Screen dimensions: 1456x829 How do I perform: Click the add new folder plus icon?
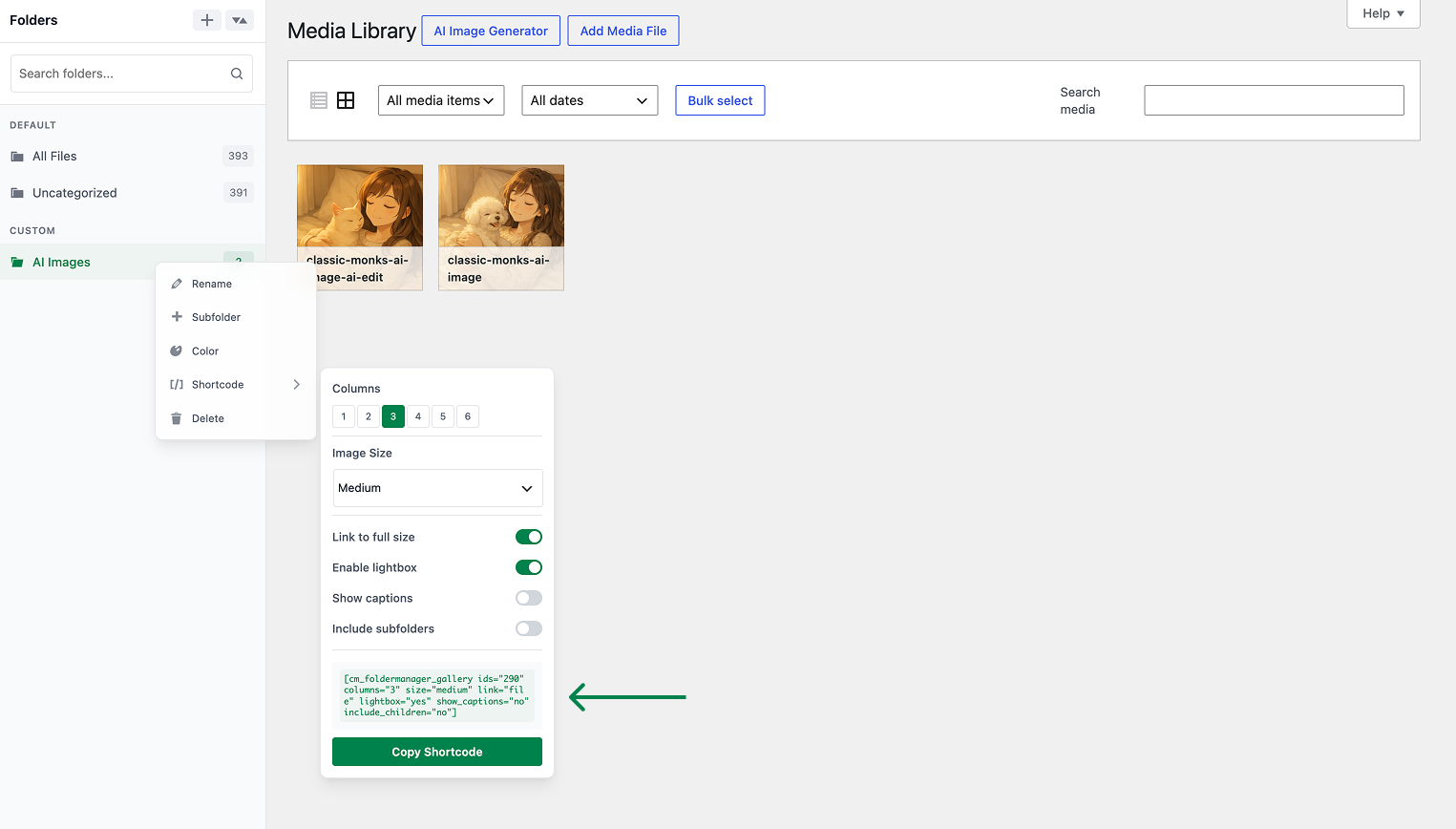pyautogui.click(x=207, y=20)
